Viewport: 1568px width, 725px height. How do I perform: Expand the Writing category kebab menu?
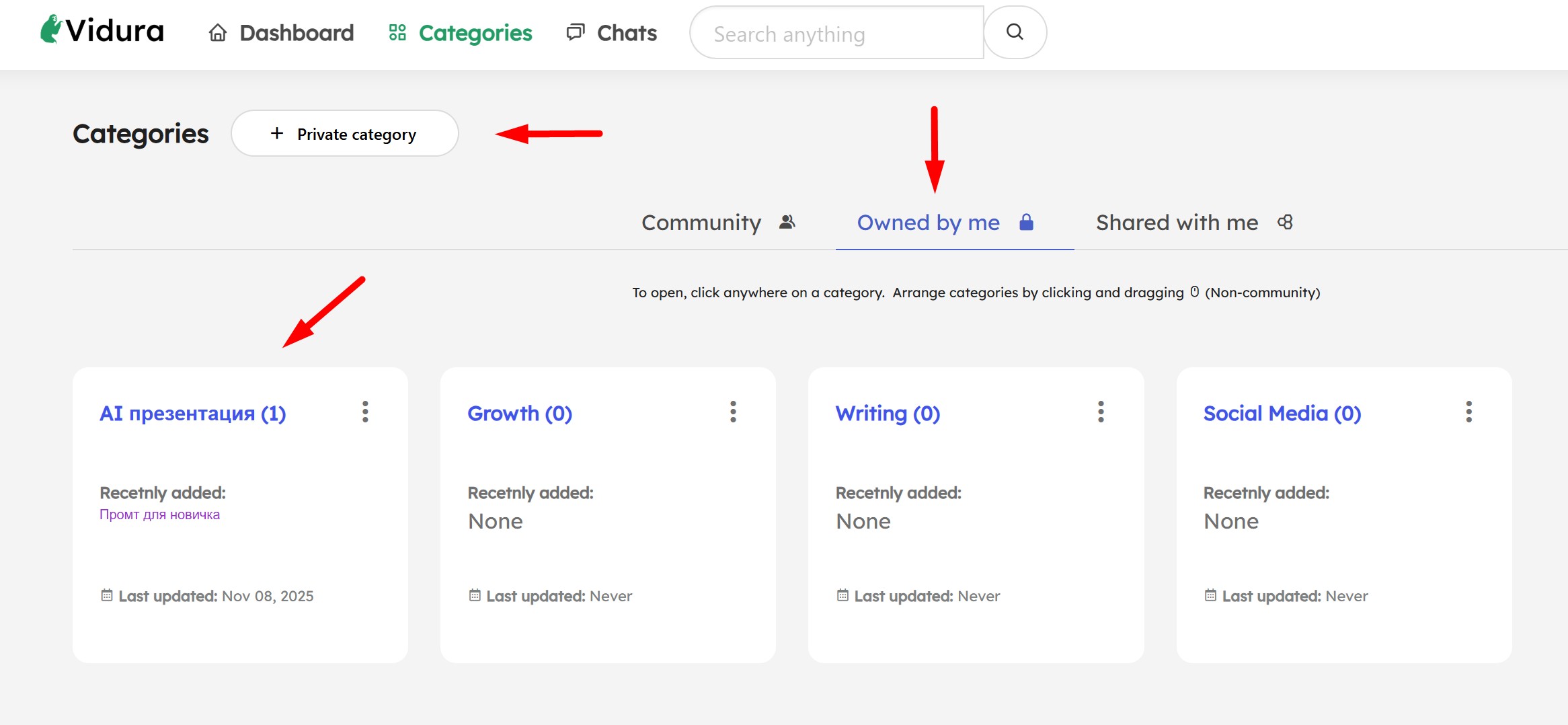click(1101, 412)
